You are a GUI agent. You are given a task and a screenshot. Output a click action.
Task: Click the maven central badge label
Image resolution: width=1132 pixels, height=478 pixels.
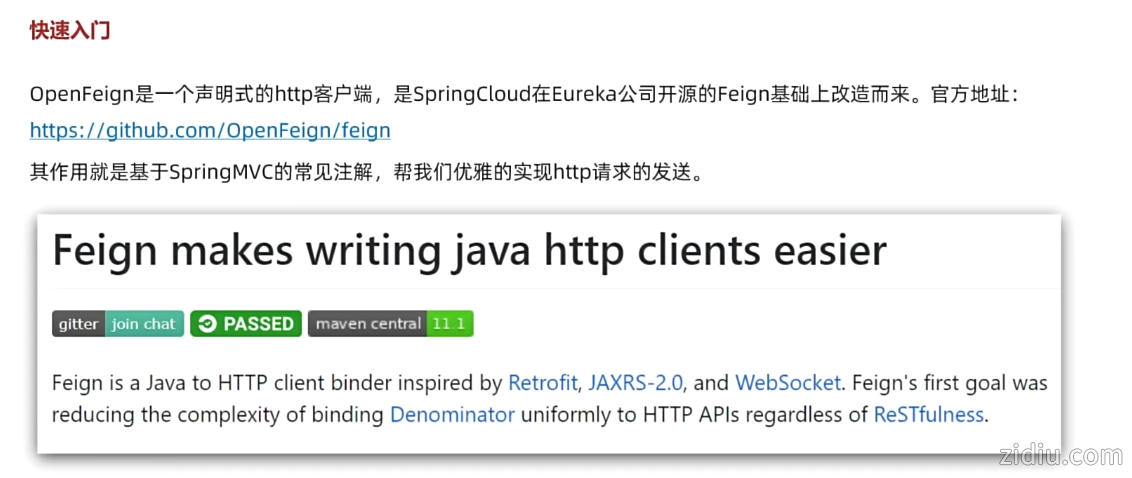(x=367, y=324)
